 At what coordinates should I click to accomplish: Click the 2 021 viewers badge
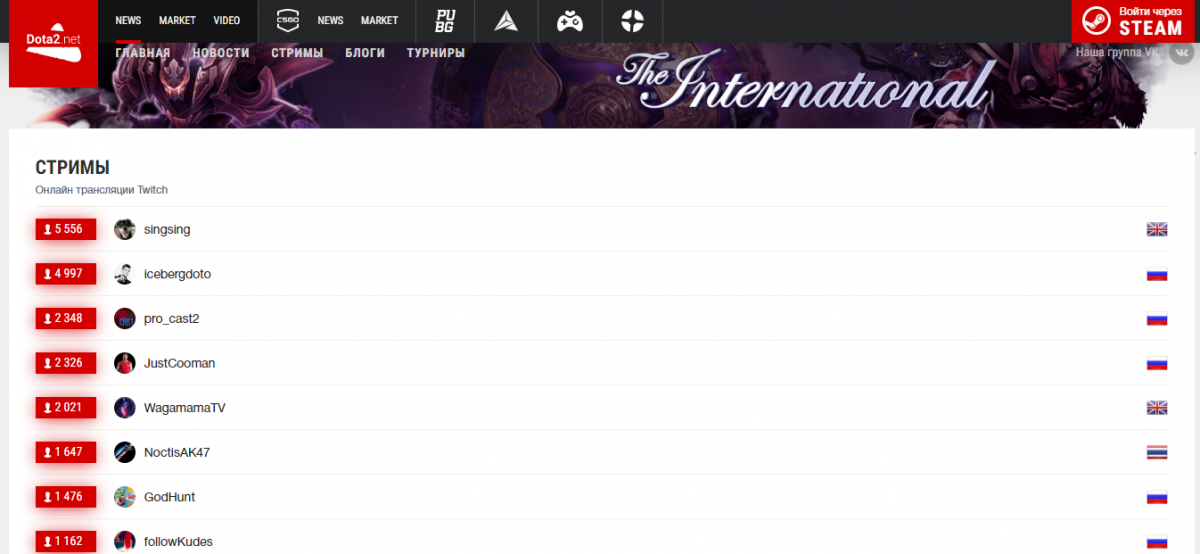66,408
